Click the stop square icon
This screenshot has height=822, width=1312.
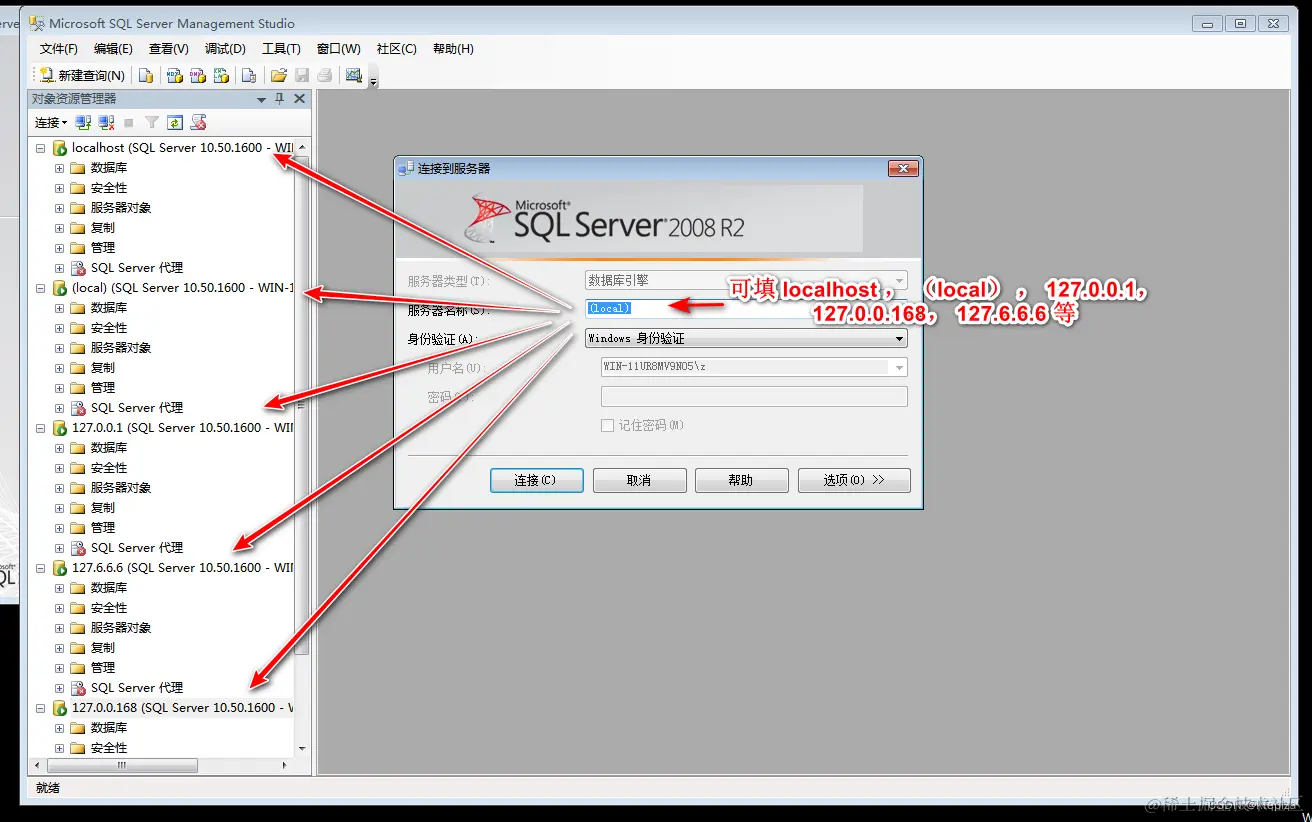click(129, 123)
